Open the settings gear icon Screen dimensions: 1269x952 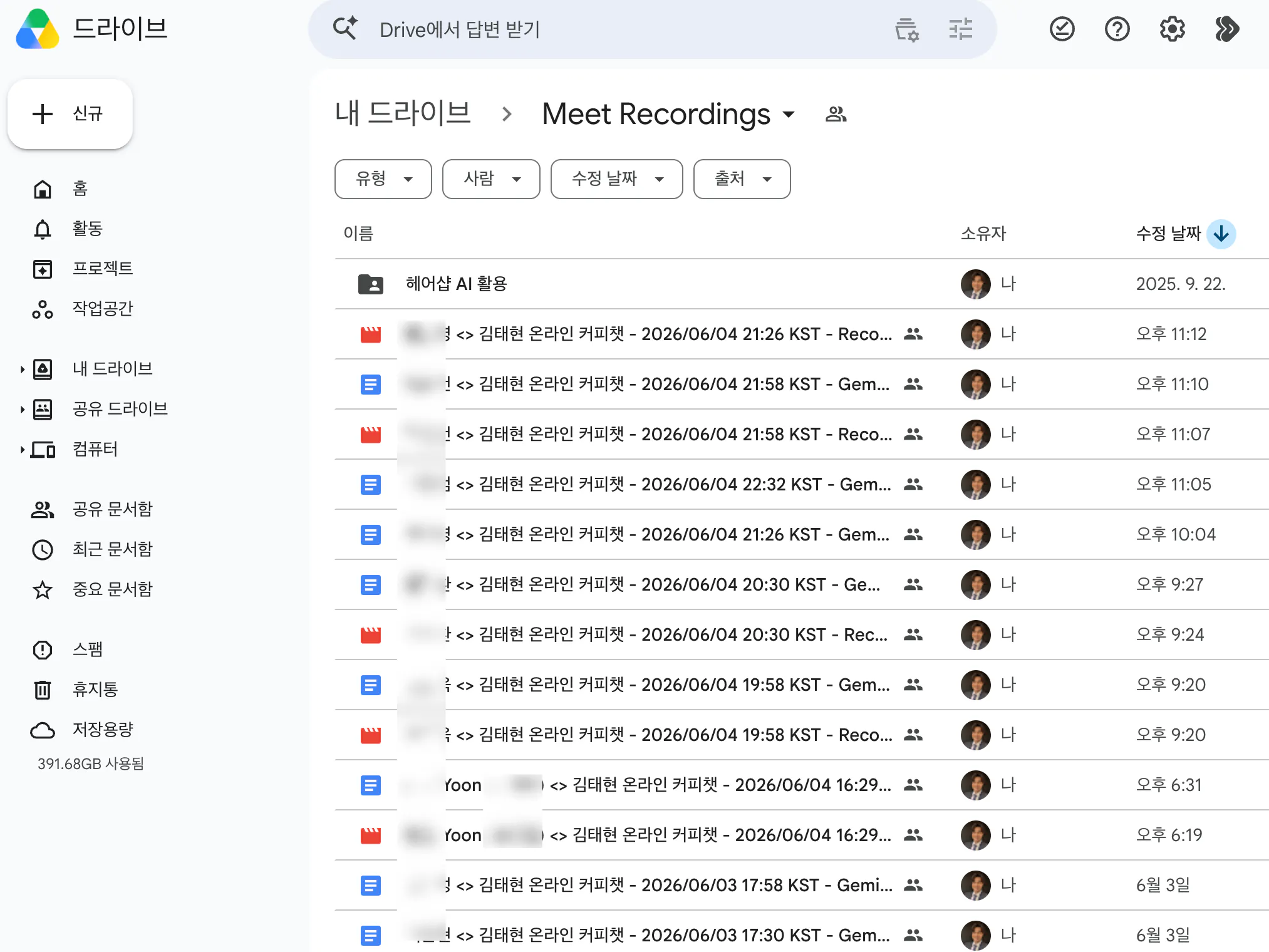pos(1172,29)
